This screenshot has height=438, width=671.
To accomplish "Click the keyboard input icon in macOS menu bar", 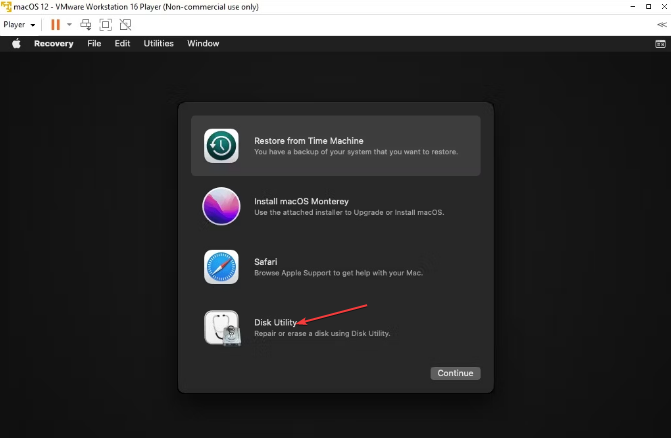I will point(660,44).
